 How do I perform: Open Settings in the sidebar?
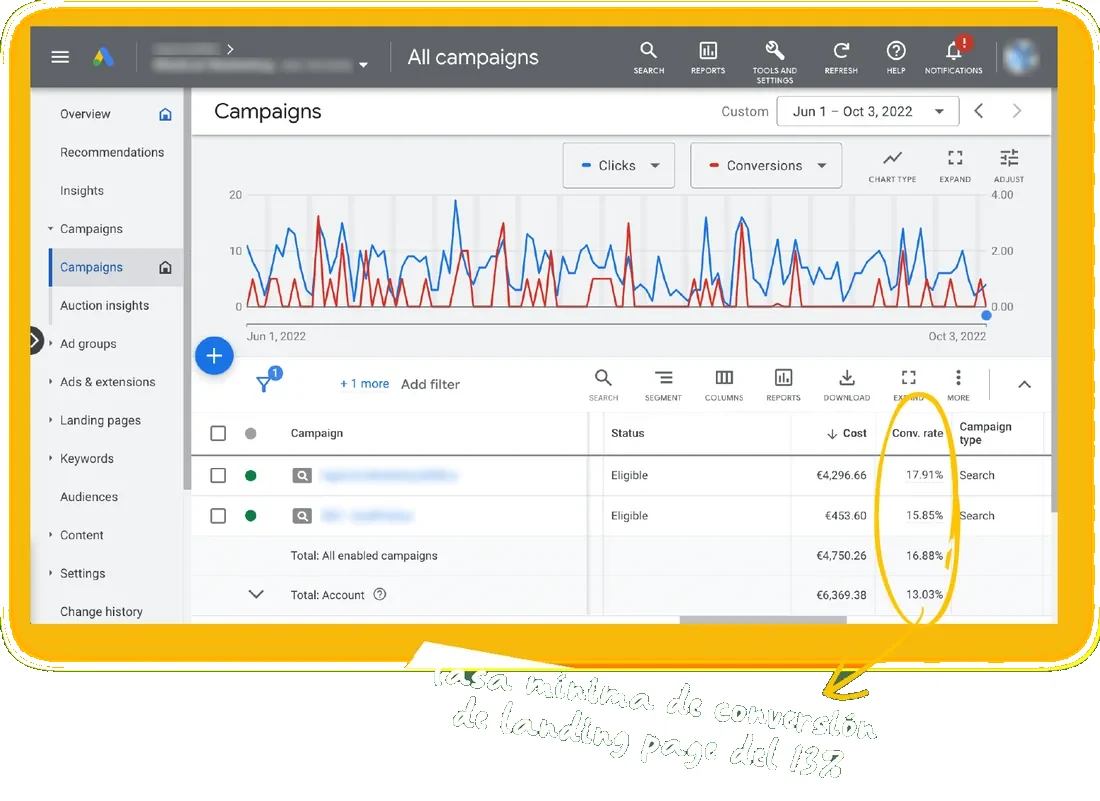pyautogui.click(x=83, y=573)
